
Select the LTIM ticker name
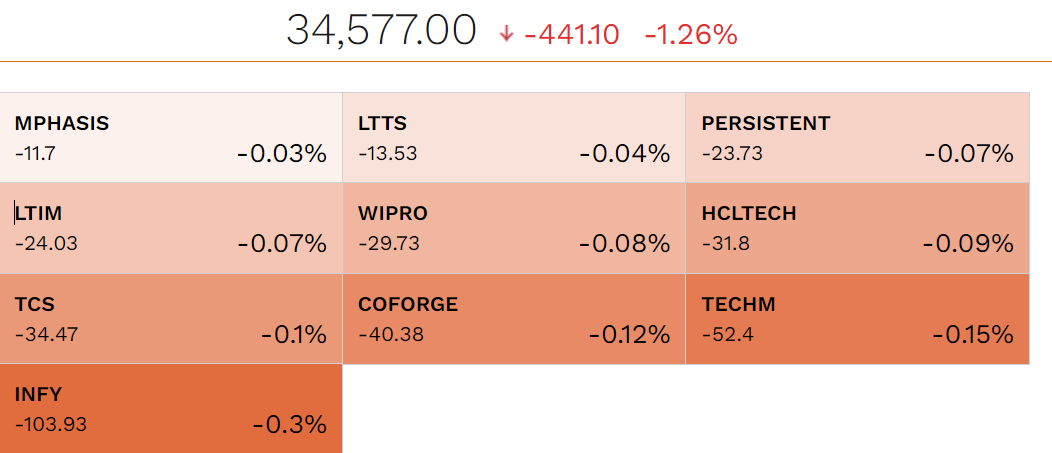[x=41, y=214]
